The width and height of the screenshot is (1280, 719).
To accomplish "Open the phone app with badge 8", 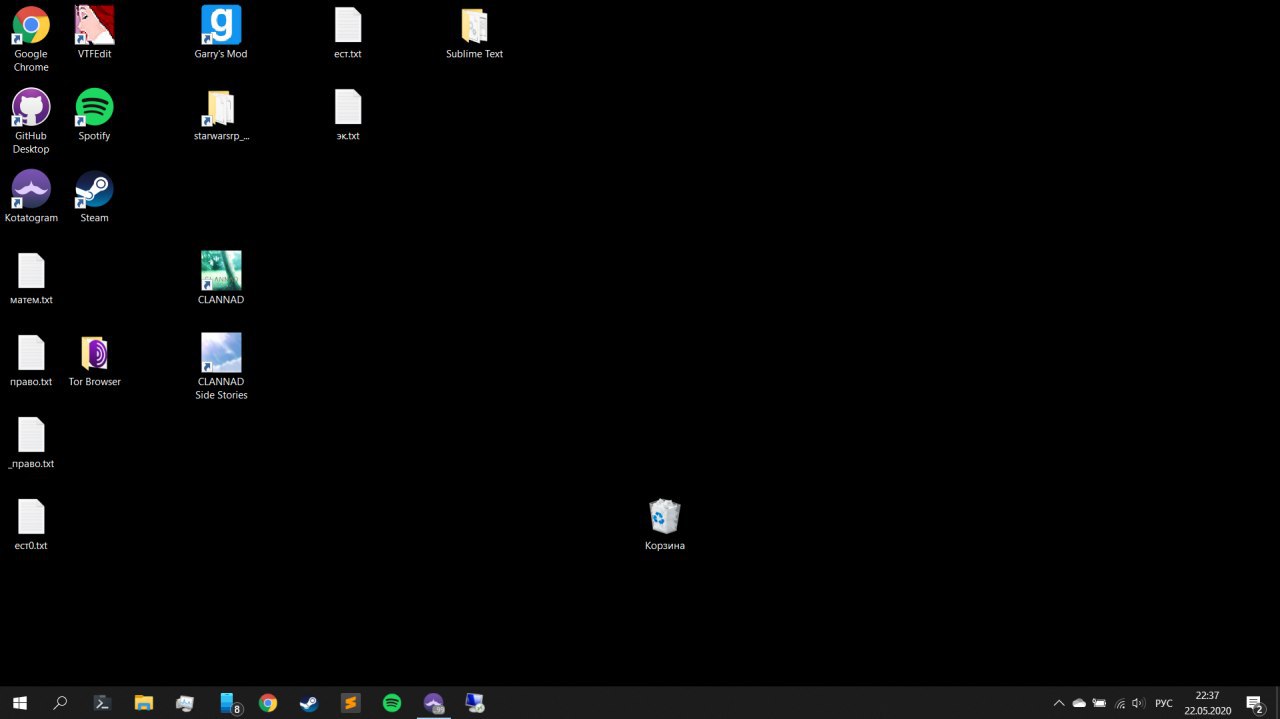I will pos(229,703).
